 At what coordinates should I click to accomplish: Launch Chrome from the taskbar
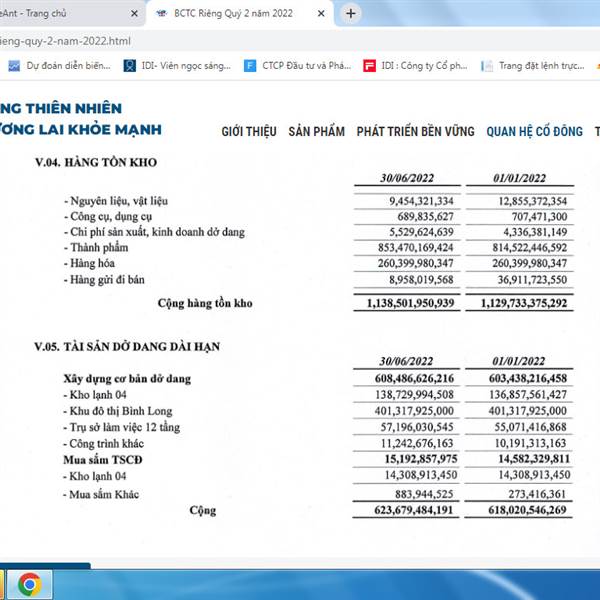click(29, 584)
